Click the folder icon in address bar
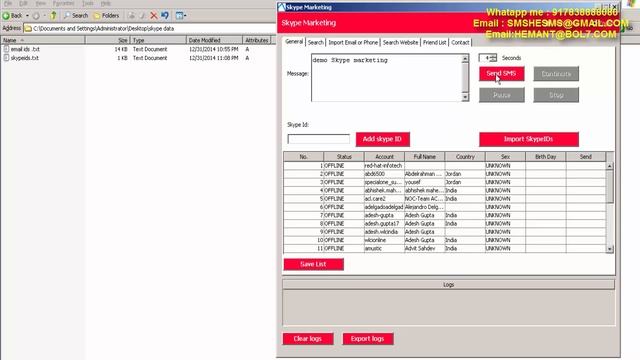Viewport: 640px width, 360px height. 28,29
